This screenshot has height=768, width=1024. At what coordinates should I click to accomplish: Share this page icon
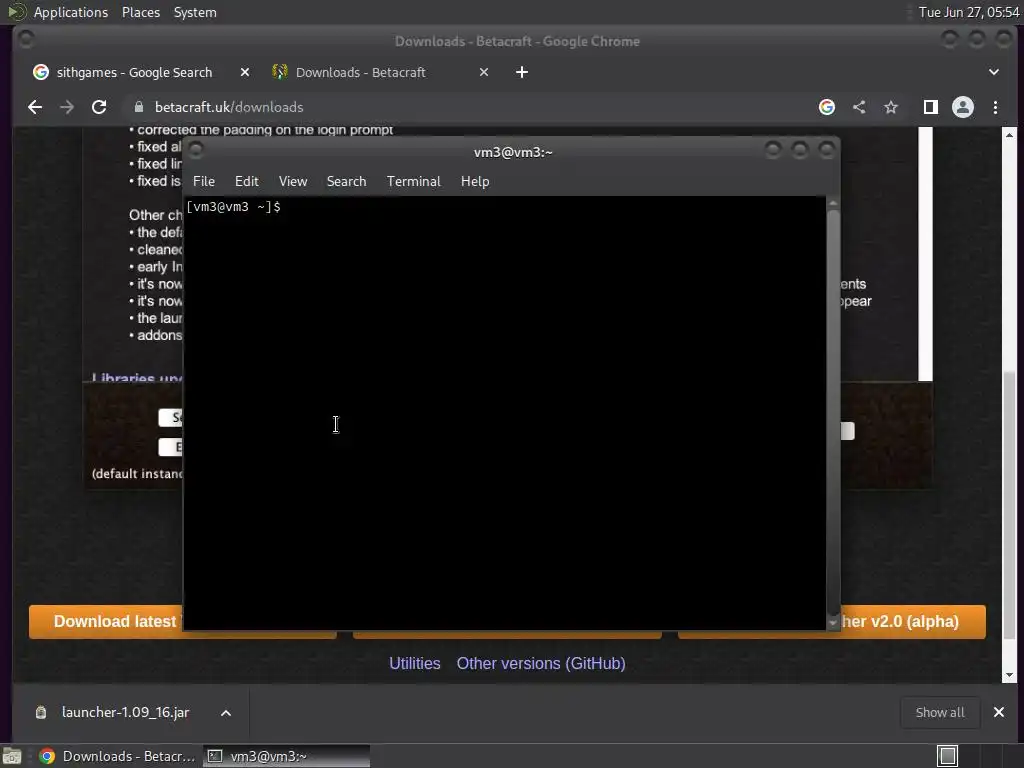[859, 107]
